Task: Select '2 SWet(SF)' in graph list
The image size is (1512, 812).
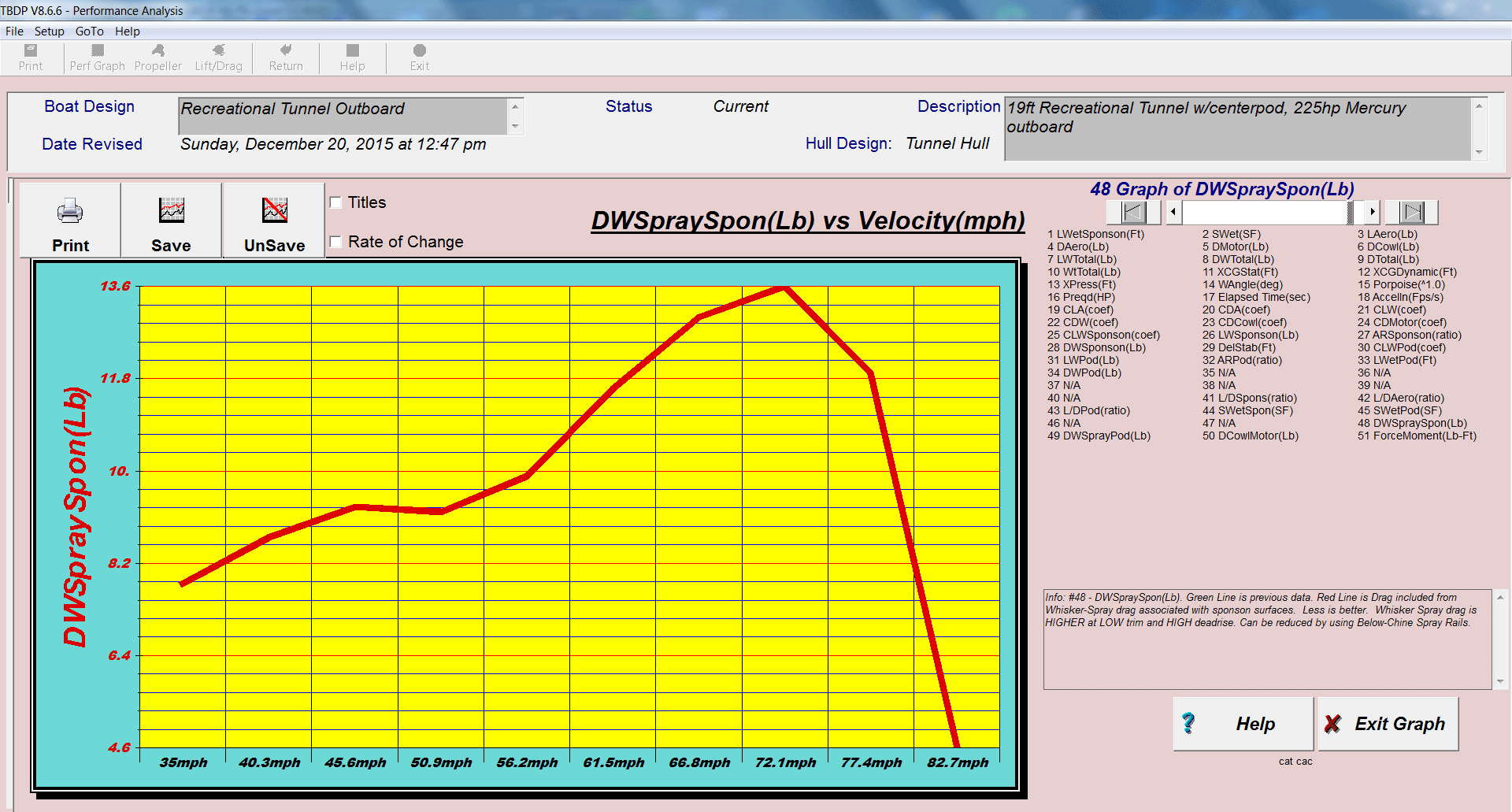Action: pyautogui.click(x=1232, y=234)
